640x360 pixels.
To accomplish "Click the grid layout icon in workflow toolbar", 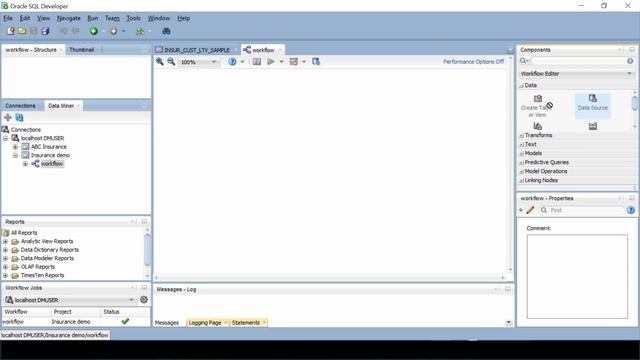I will [257, 62].
